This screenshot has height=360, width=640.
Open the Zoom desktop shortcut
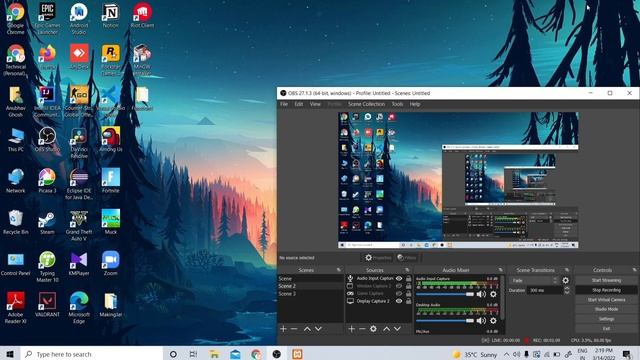[111, 264]
